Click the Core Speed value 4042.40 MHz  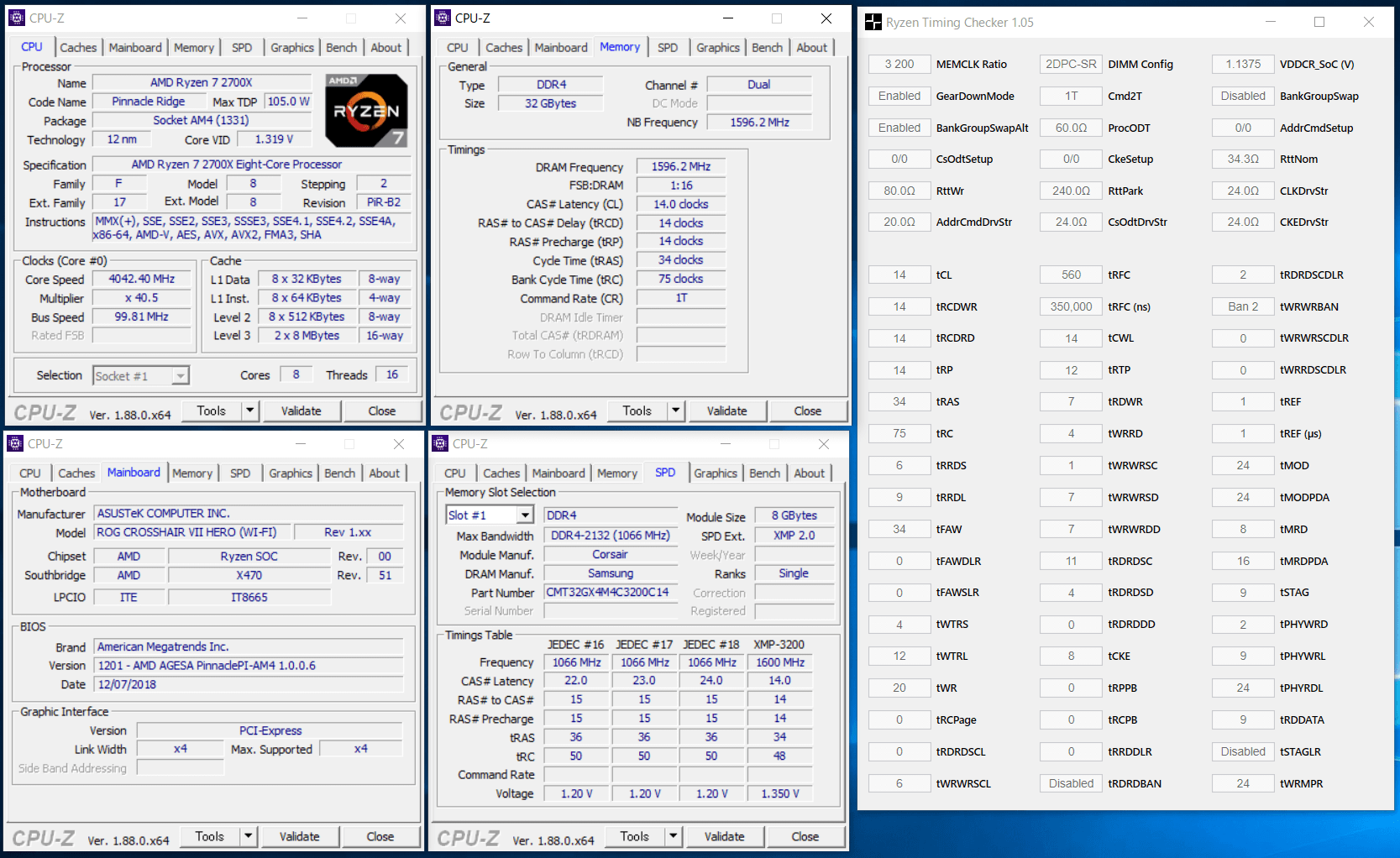(141, 279)
